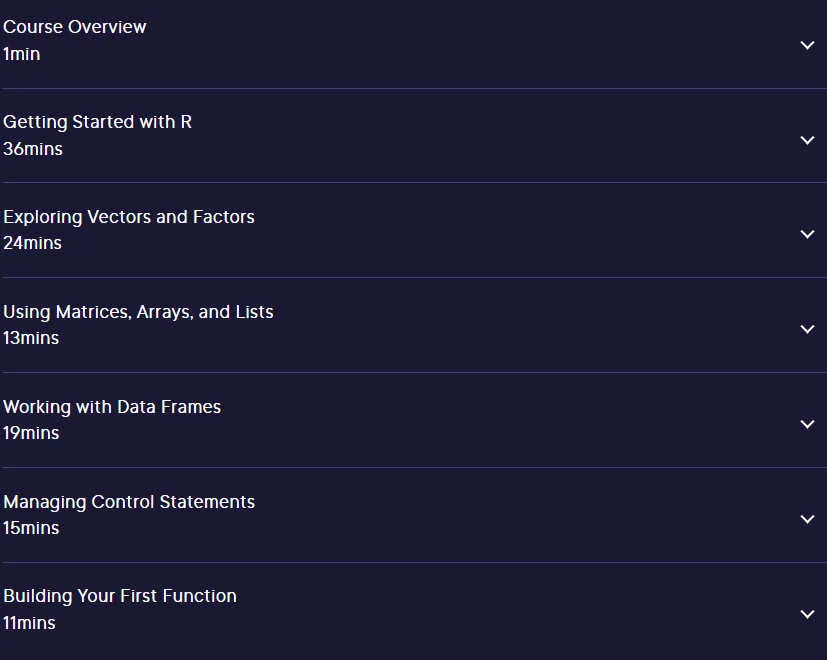Select Managing Control Statements module title

(x=129, y=502)
